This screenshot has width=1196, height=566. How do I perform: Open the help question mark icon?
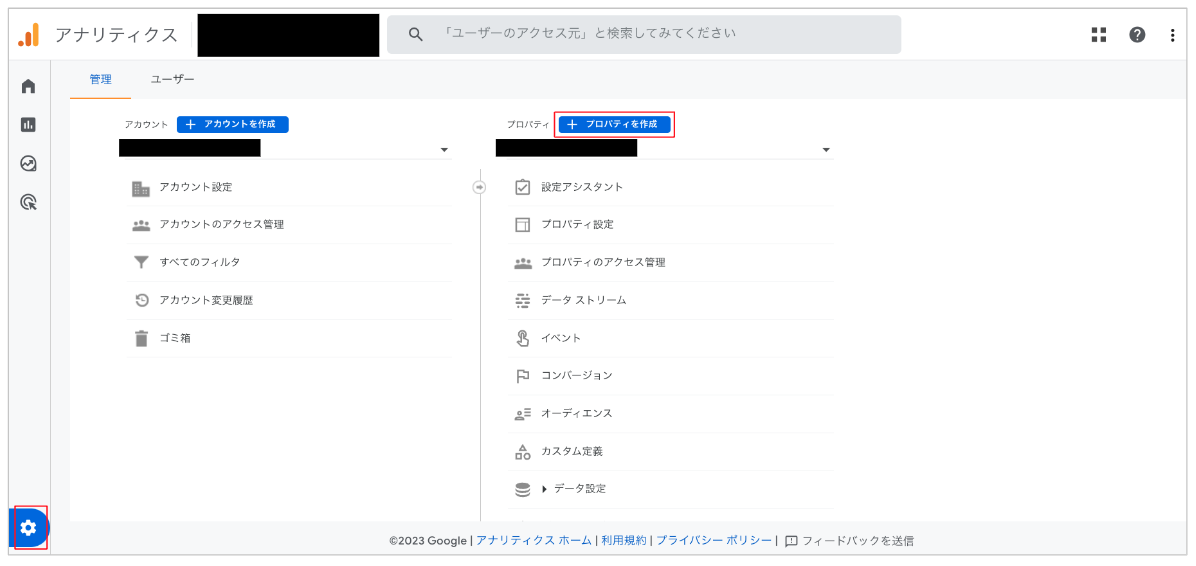coord(1137,34)
